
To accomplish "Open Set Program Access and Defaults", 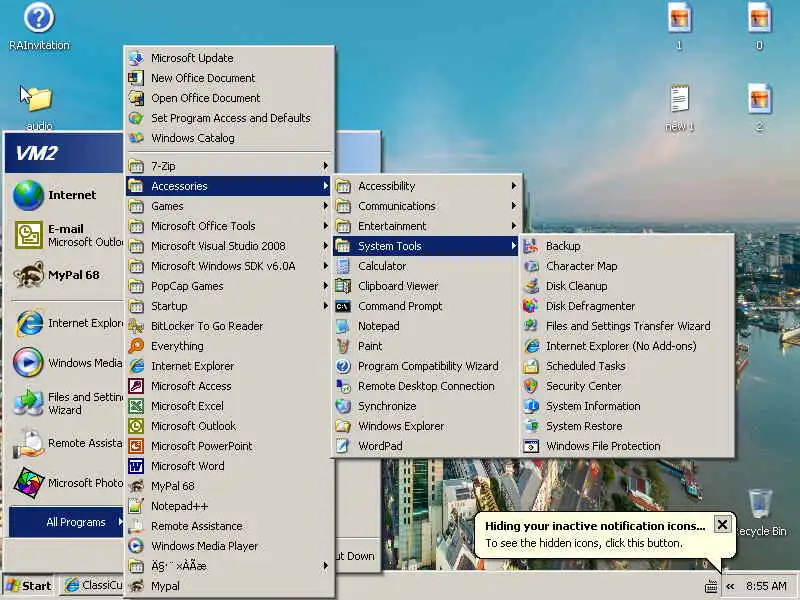I will [x=229, y=118].
